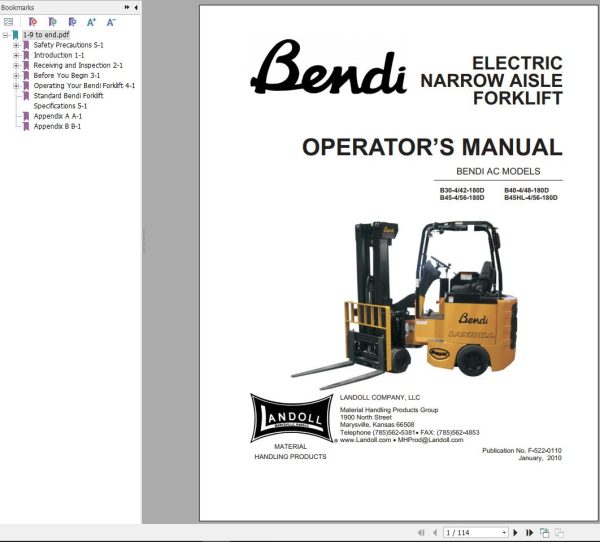
Task: Expand the Before You Begin 3-1 bookmark
Action: tap(16, 76)
